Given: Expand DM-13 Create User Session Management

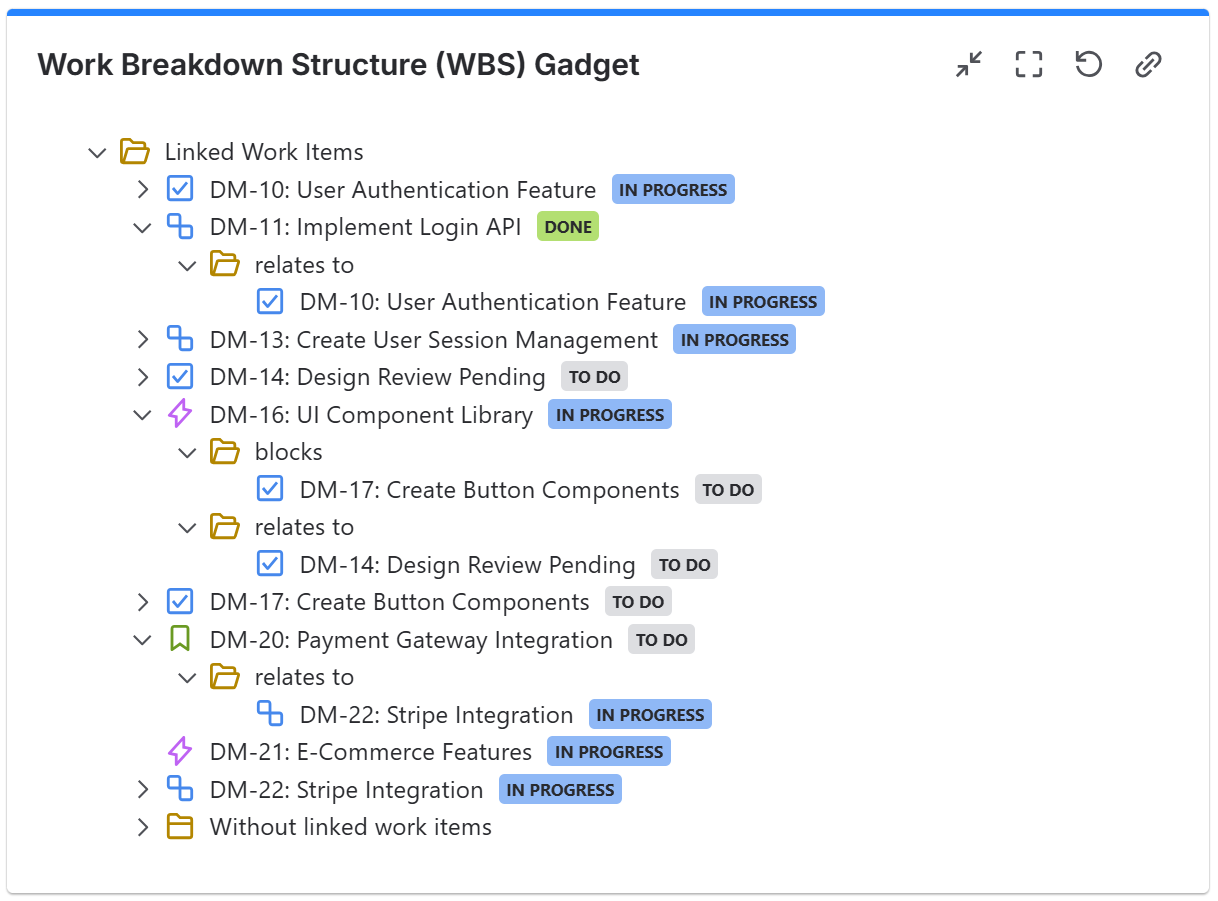Looking at the screenshot, I should [x=142, y=339].
